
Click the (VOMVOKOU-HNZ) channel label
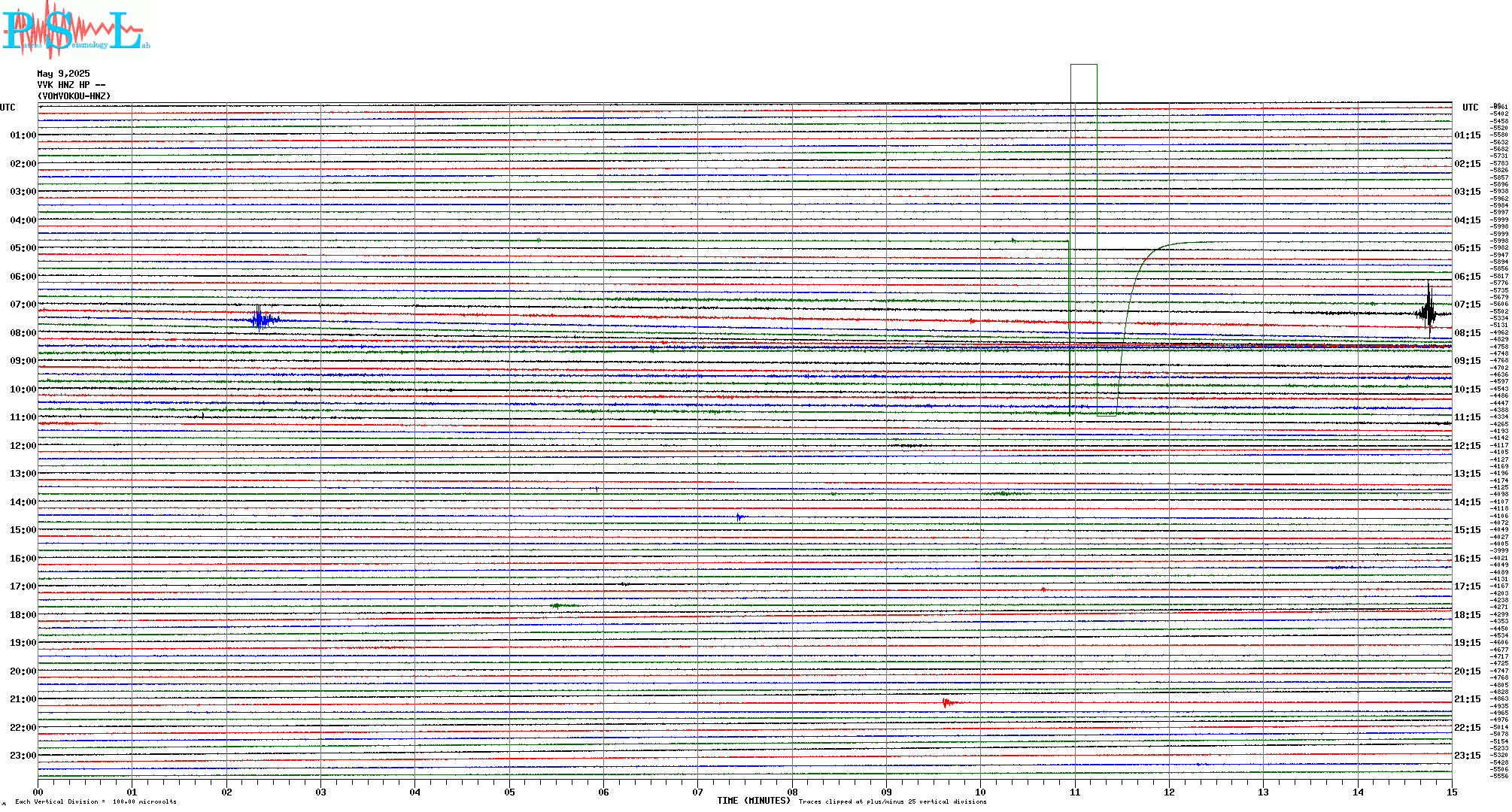click(74, 96)
